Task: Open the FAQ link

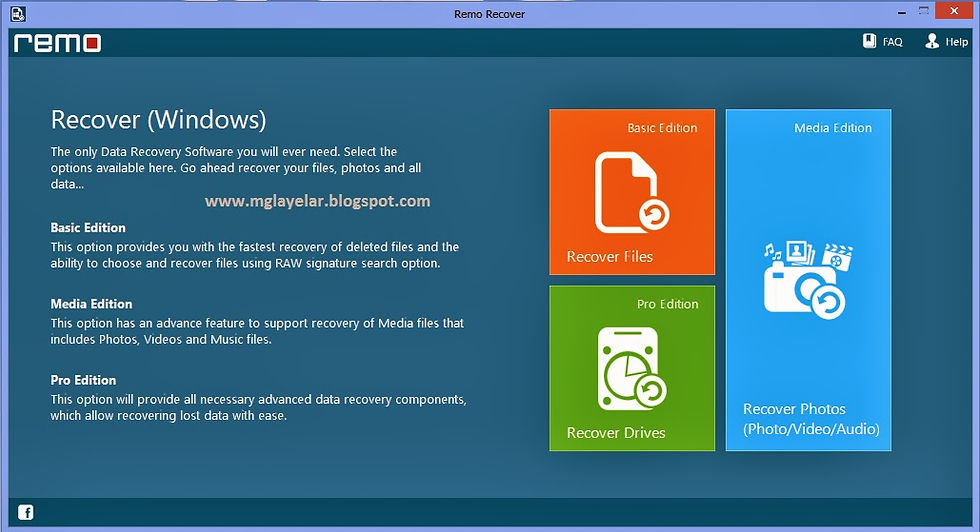Action: pyautogui.click(x=892, y=42)
